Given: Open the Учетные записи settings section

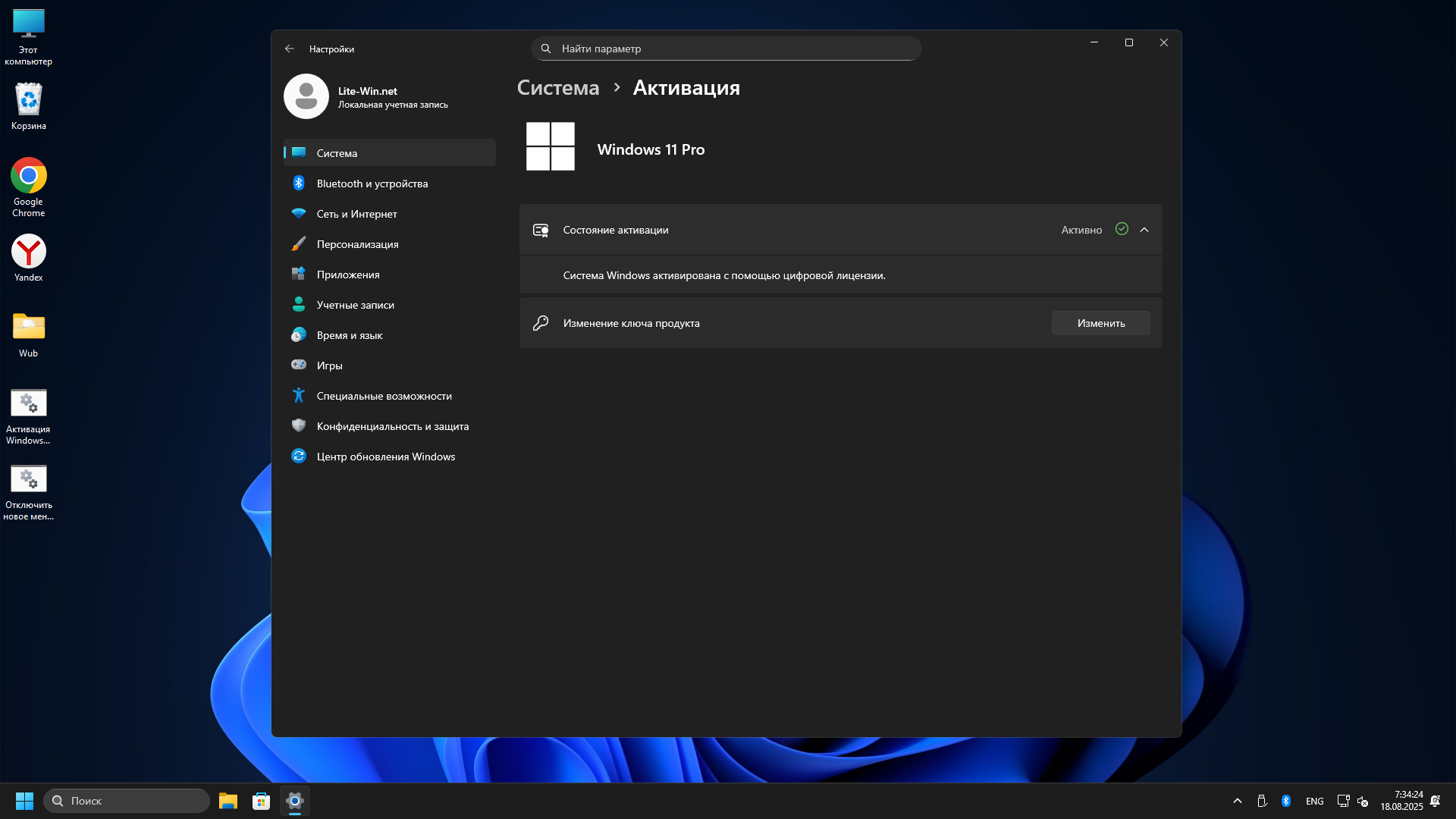Looking at the screenshot, I should point(355,305).
